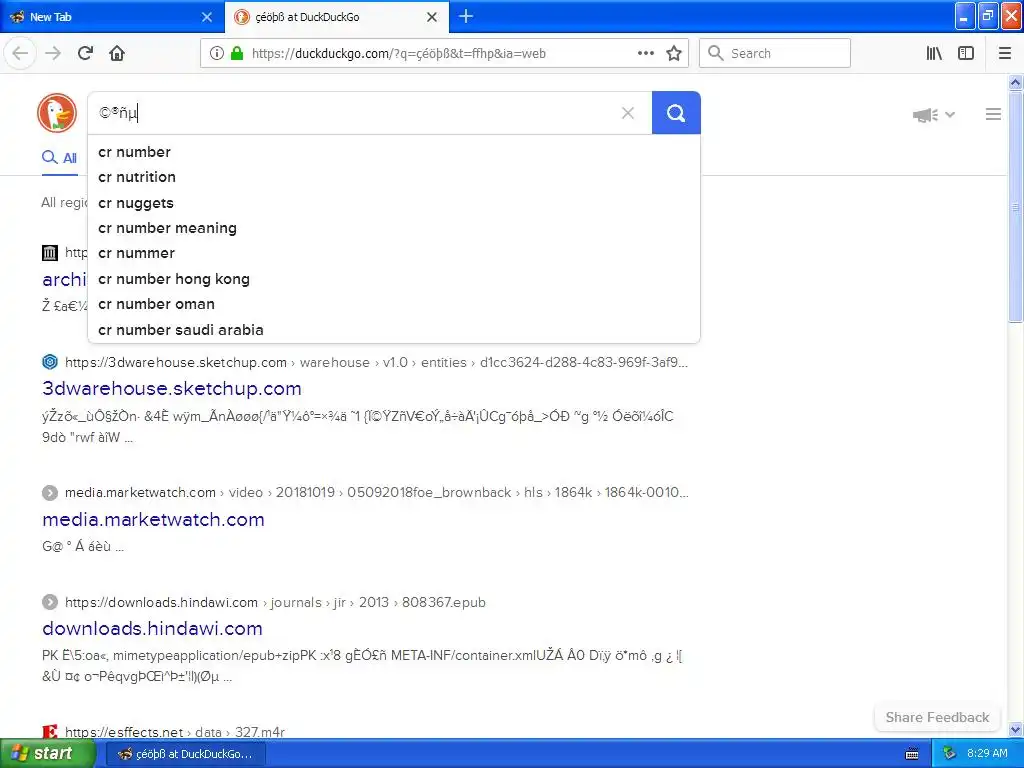Image resolution: width=1024 pixels, height=768 pixels.
Task: Toggle the Firefox sidebar view
Action: (966, 54)
